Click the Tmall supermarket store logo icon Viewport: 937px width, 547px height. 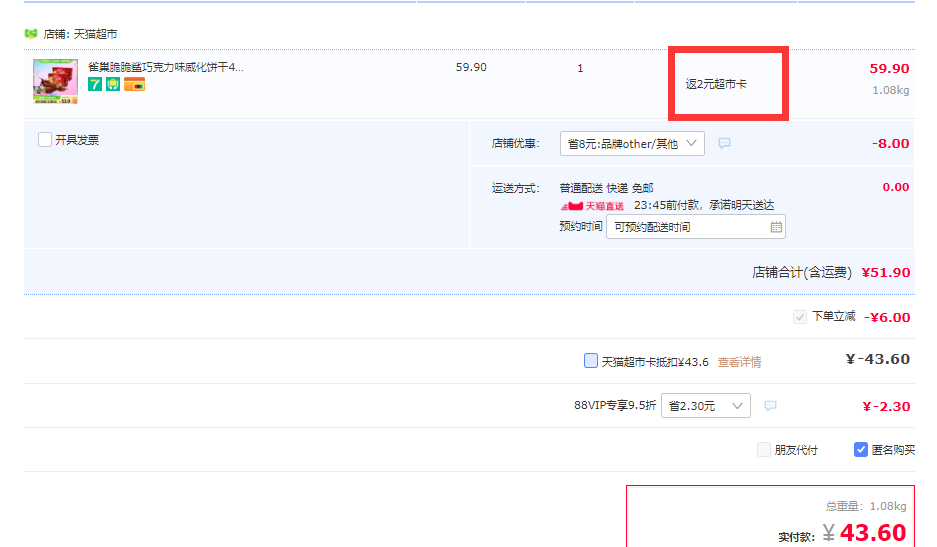pyautogui.click(x=30, y=33)
